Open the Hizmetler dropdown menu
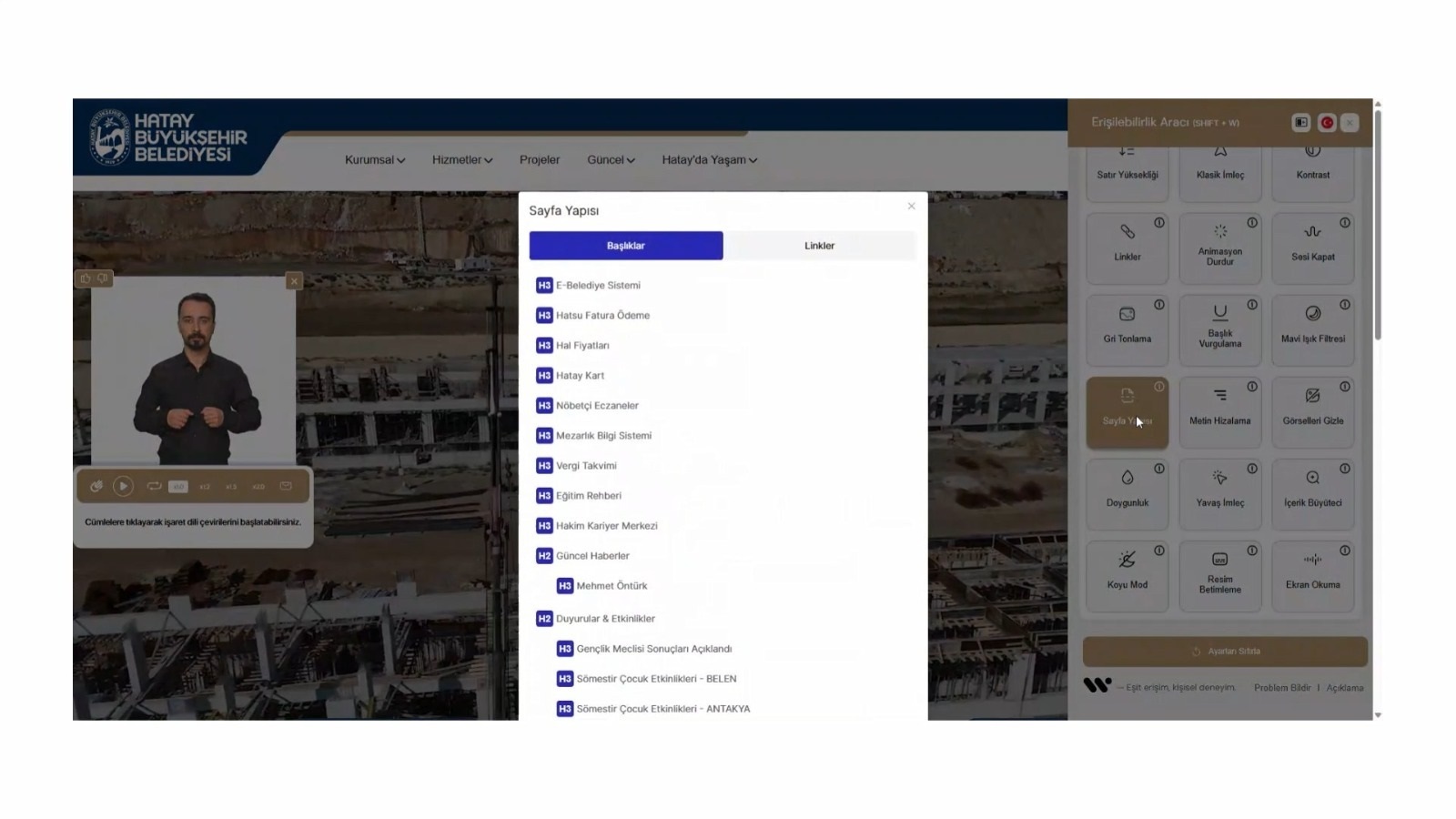This screenshot has height=819, width=1456. tap(461, 160)
